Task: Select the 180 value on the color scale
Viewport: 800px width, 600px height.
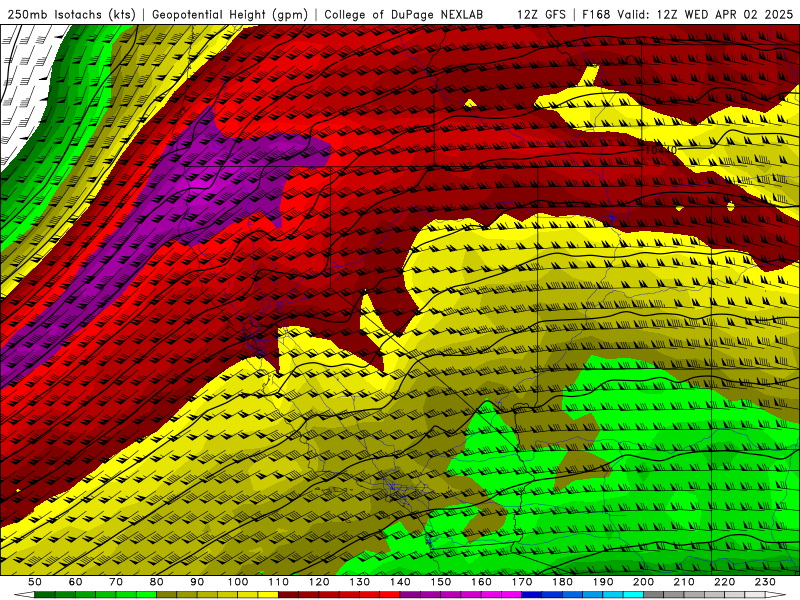Action: [x=562, y=582]
